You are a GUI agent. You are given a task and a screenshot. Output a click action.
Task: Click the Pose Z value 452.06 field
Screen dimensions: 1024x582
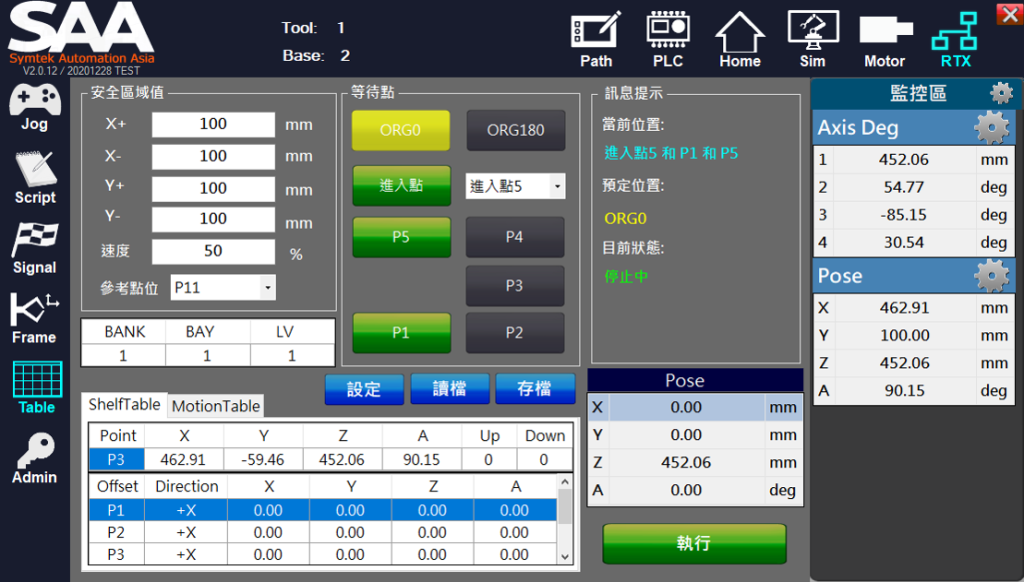click(686, 462)
